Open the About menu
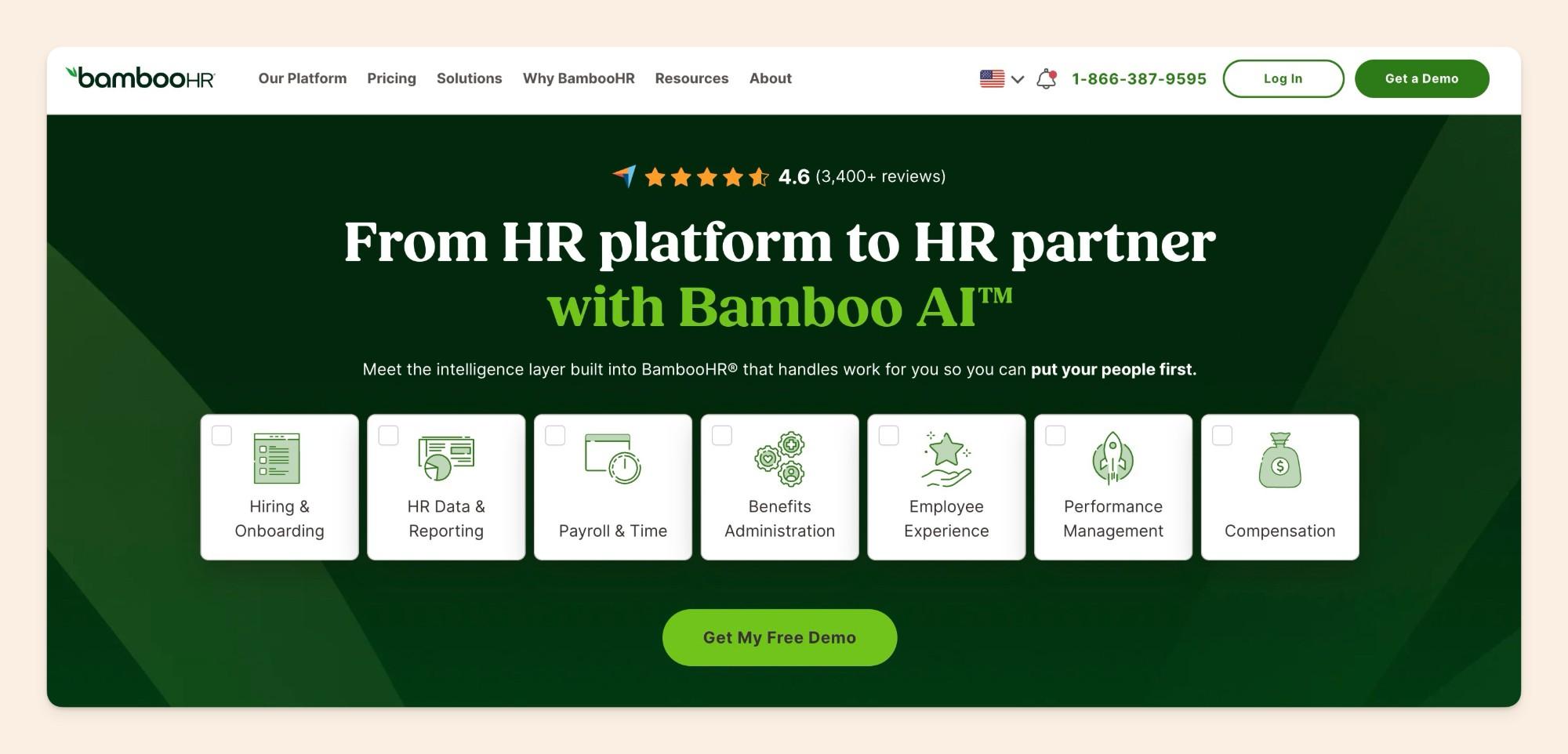Screen dimensions: 1568x754 [771, 78]
